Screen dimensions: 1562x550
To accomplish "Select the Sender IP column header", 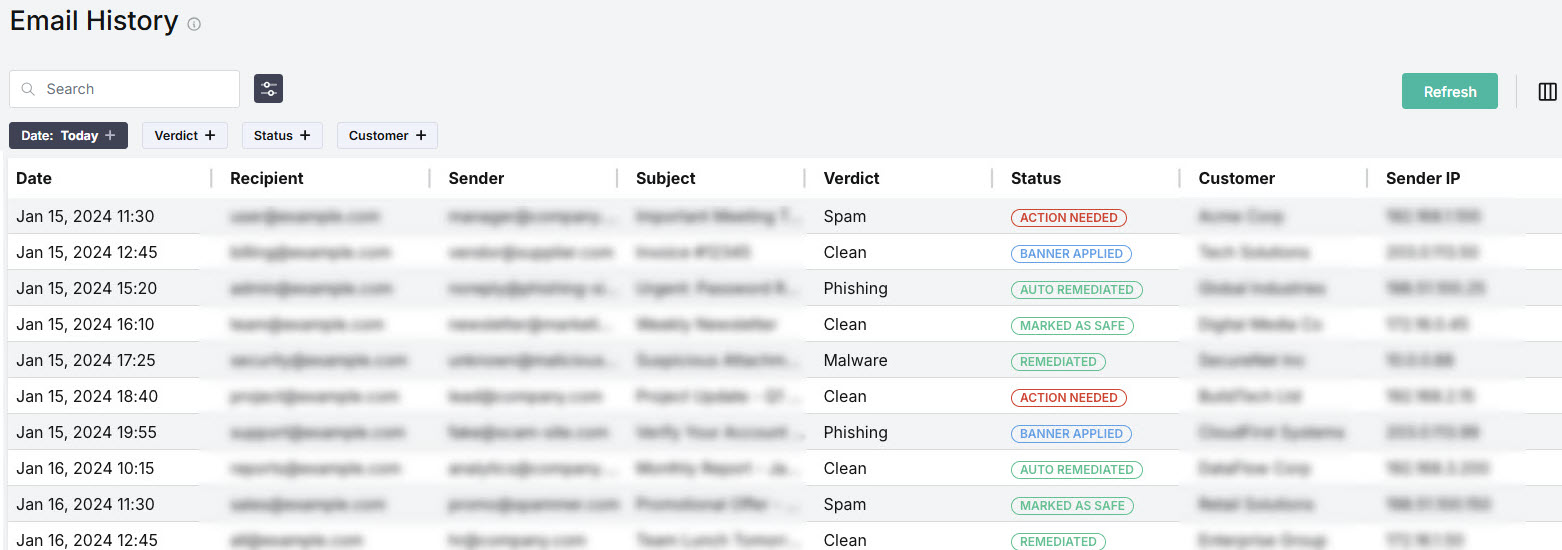I will pos(1422,178).
